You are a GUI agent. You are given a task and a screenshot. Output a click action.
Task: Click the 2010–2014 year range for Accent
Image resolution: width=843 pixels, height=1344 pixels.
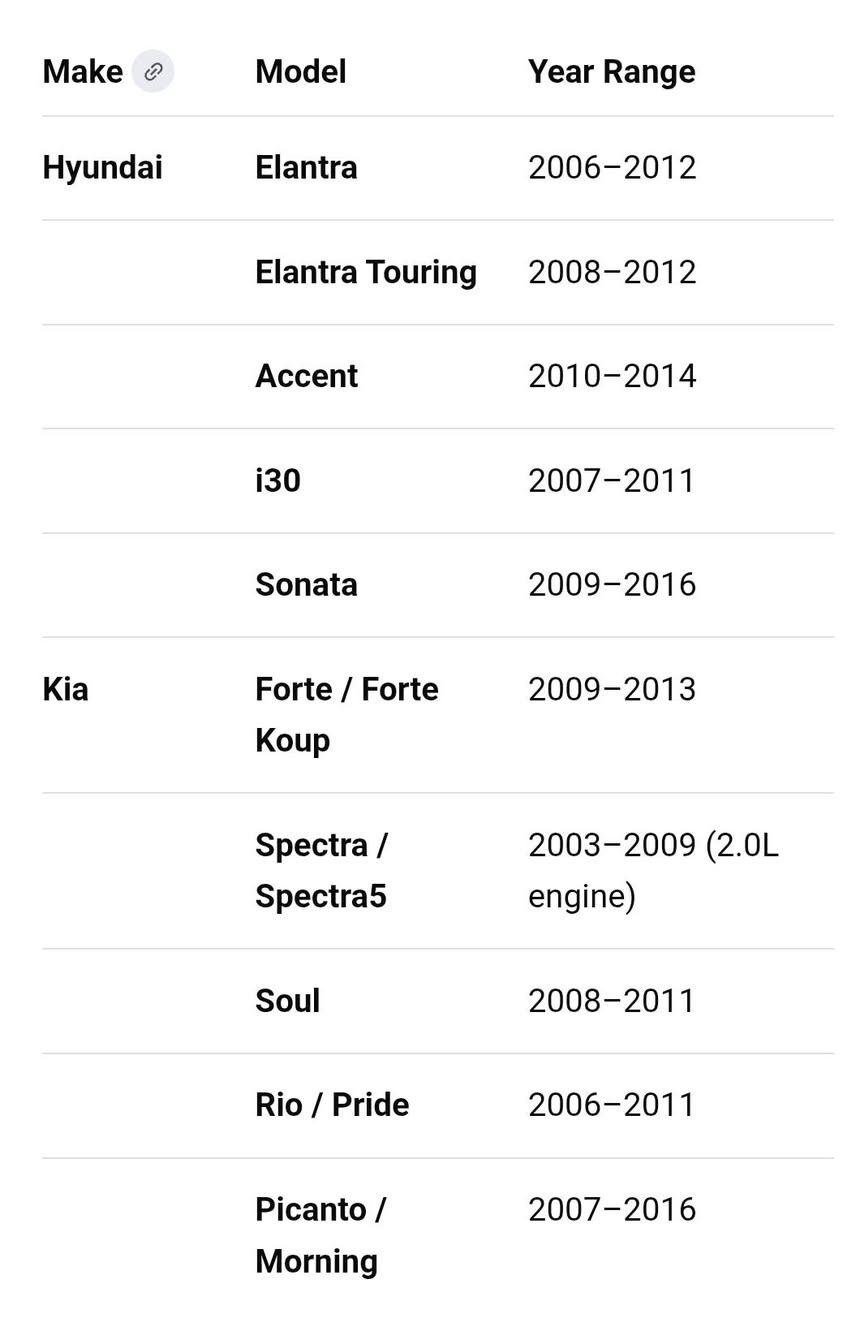click(x=611, y=376)
